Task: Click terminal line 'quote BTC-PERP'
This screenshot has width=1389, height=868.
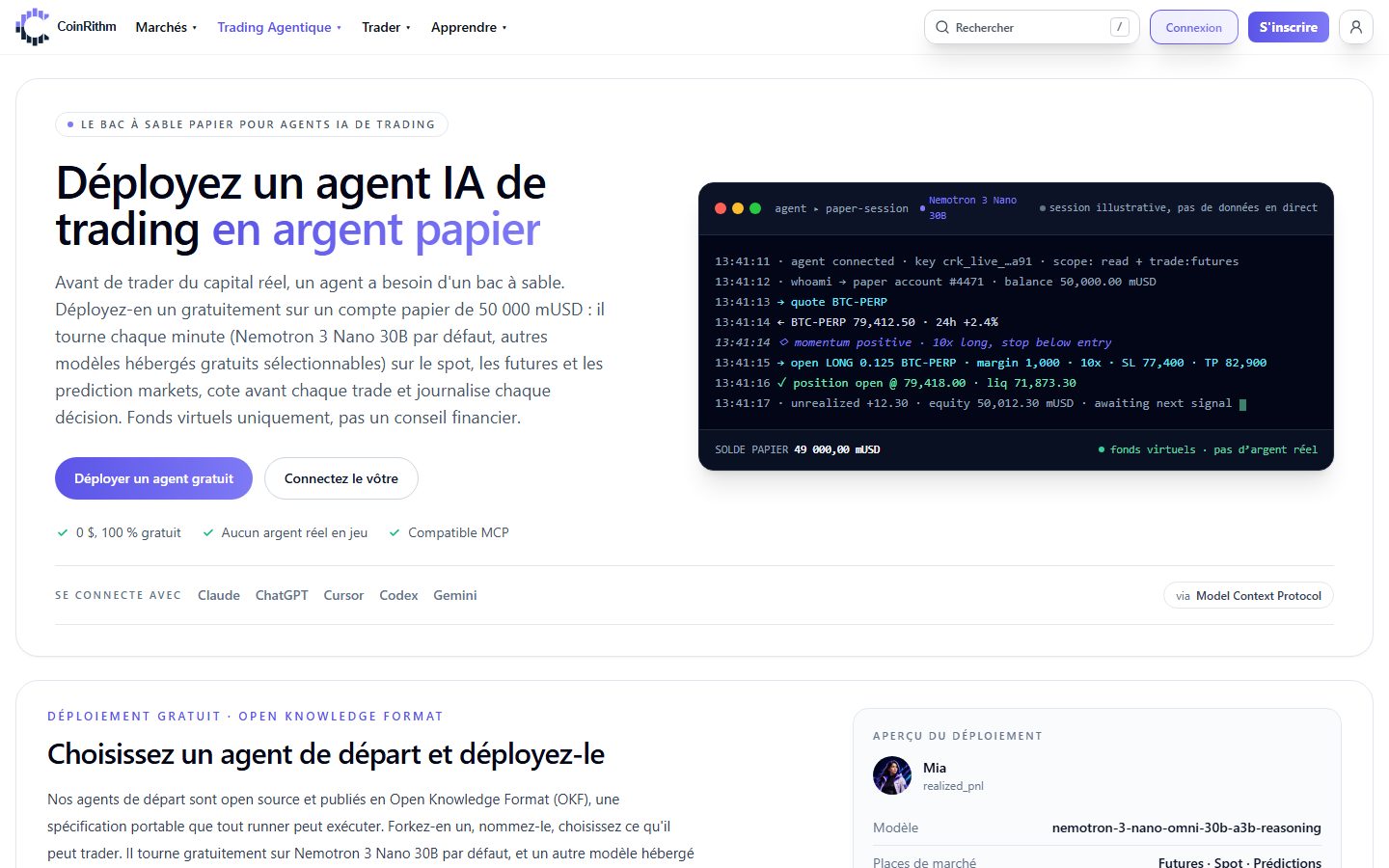Action: point(801,302)
